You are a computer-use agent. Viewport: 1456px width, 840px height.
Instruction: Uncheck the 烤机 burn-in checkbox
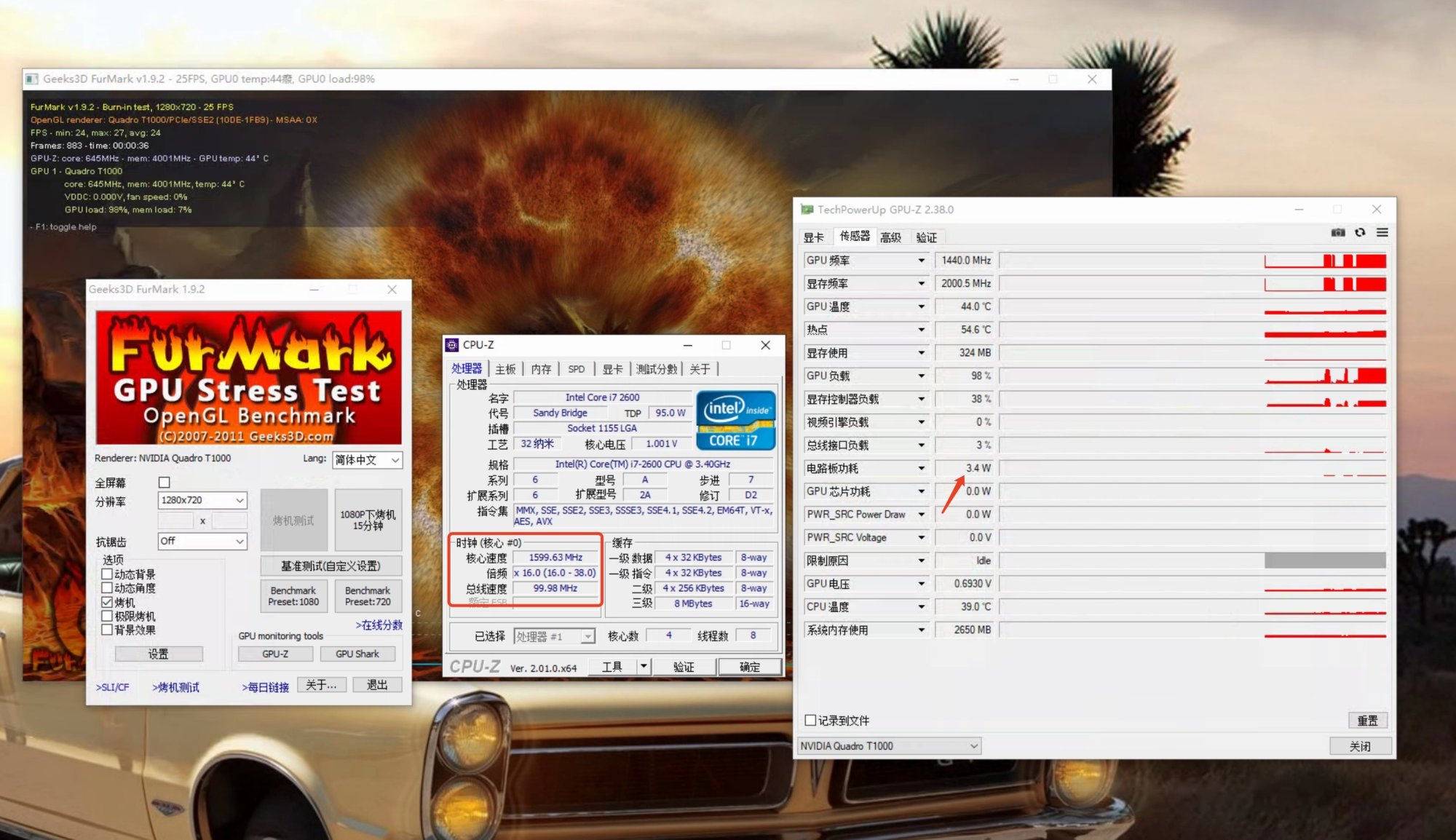click(107, 602)
